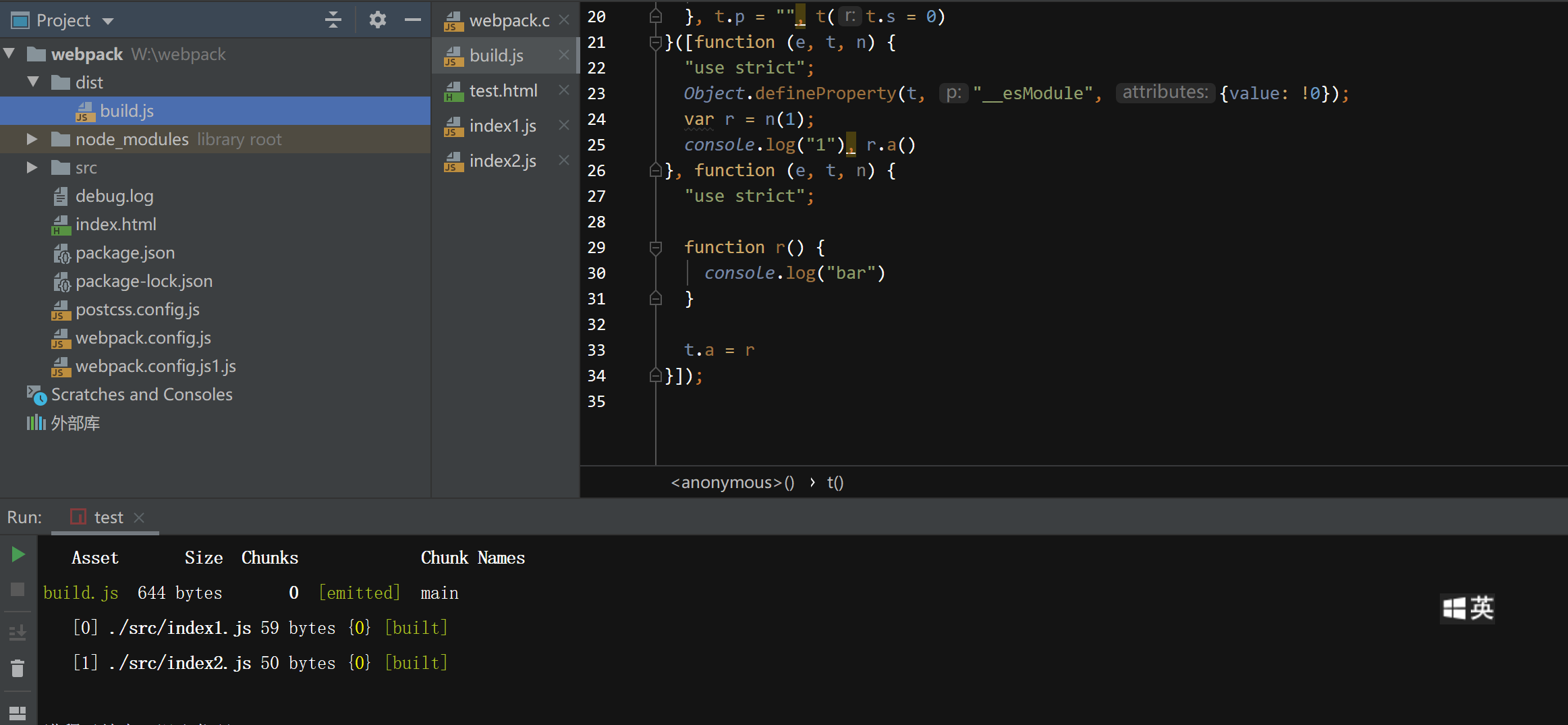Collapse the function r() code fold on line 29
Screen dimensions: 1568x725
coord(655,248)
